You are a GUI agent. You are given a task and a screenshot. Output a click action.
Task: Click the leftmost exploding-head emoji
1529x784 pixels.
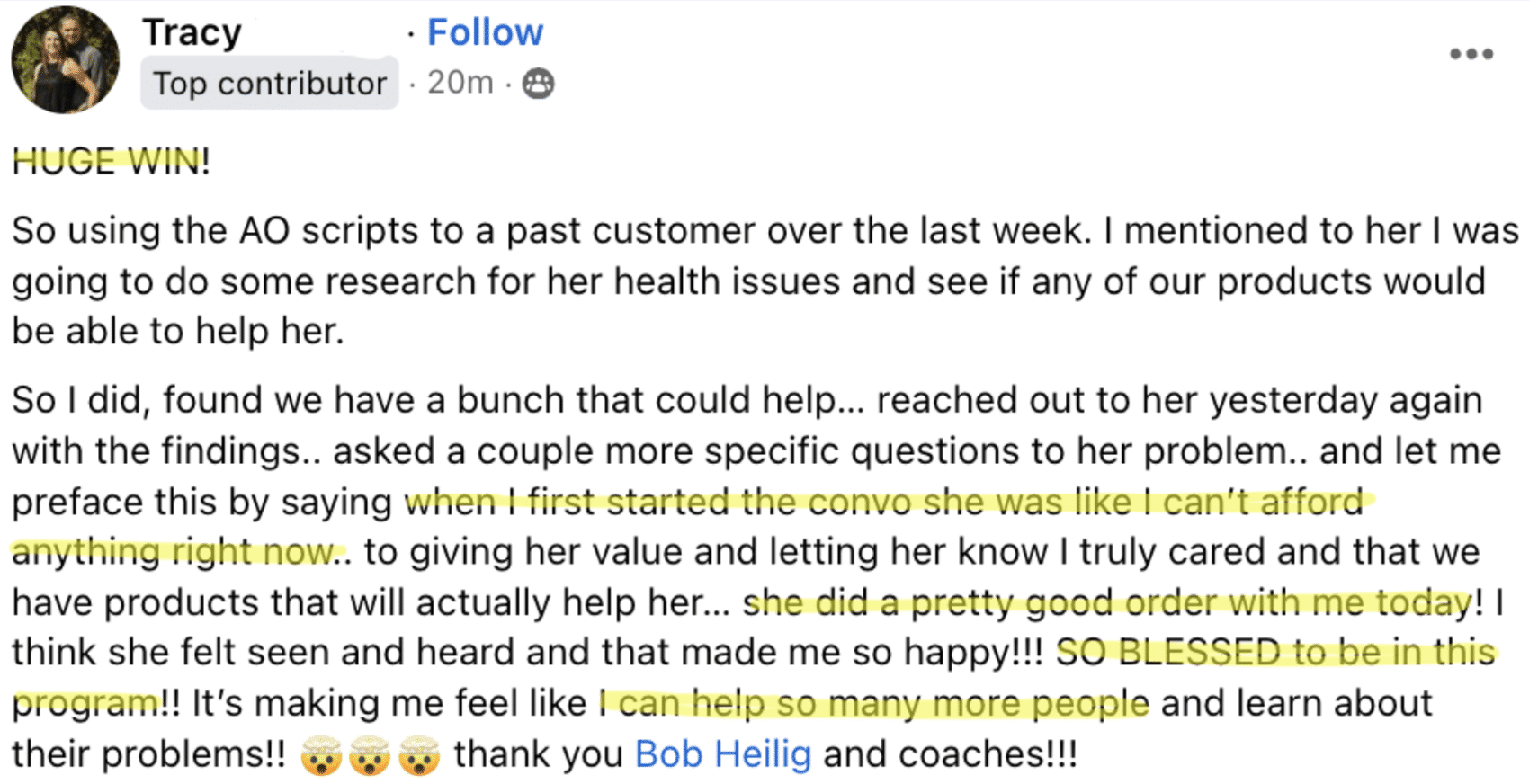tap(320, 755)
